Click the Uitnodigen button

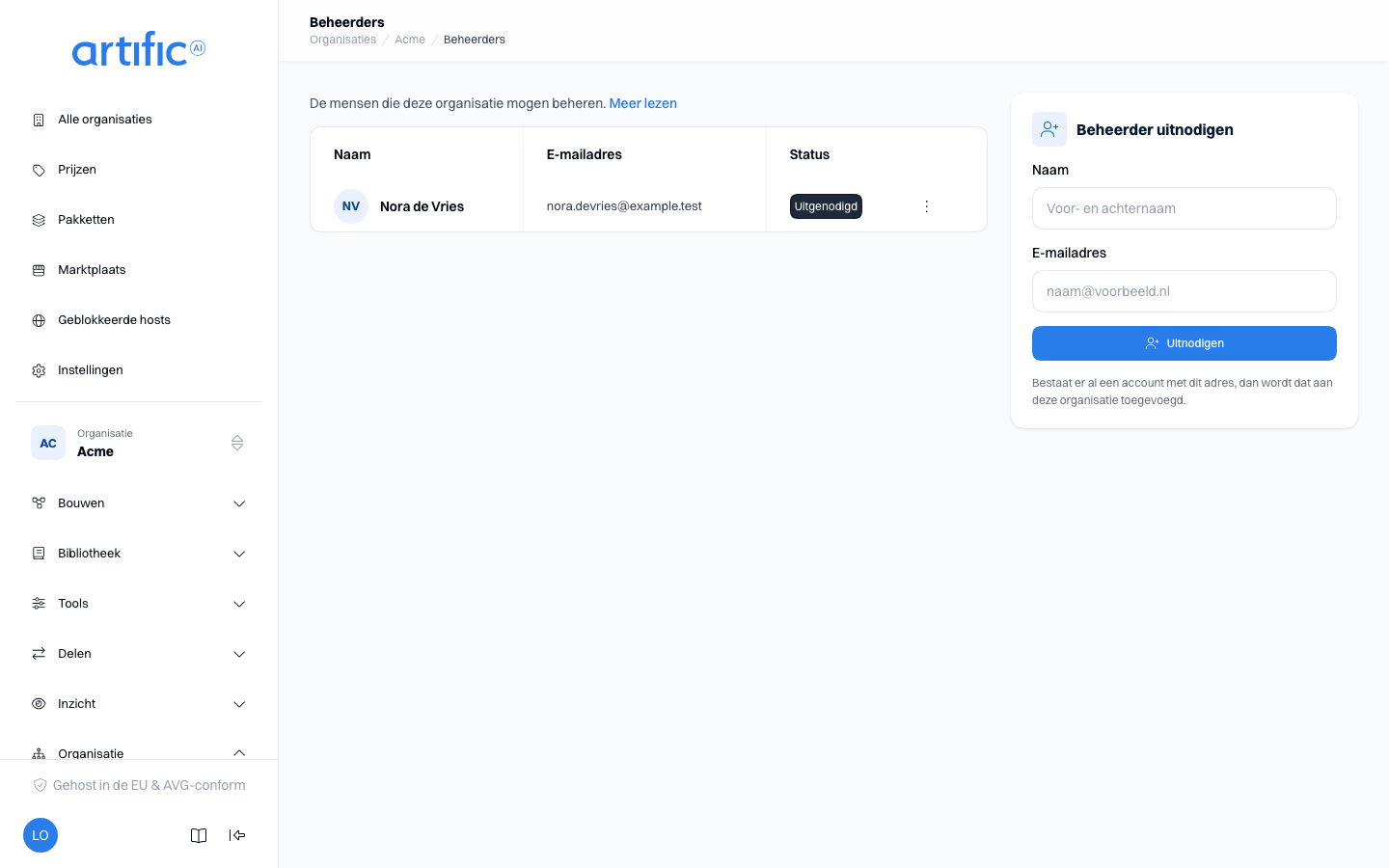tap(1185, 343)
